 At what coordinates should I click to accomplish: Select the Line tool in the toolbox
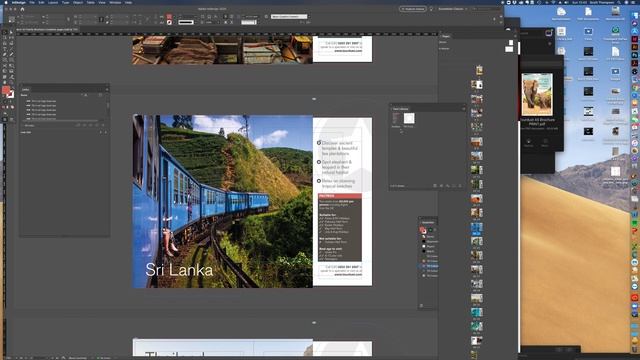click(11, 49)
